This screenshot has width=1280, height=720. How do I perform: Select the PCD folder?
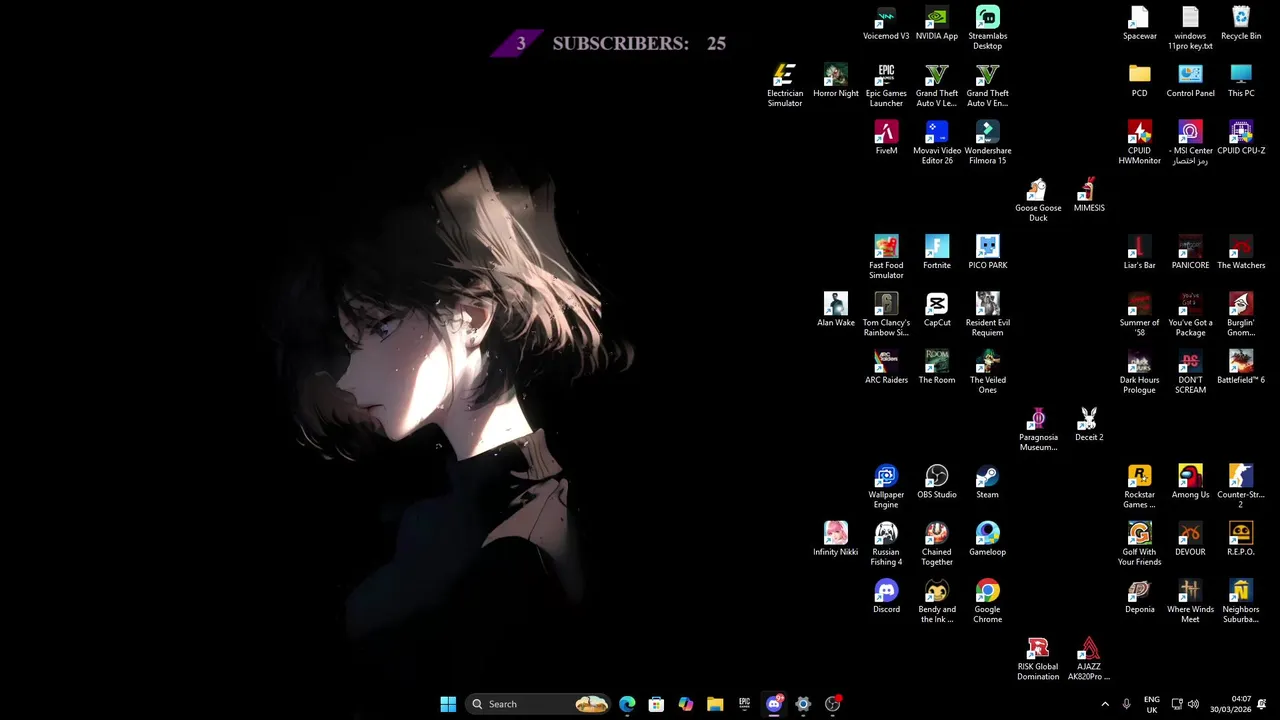coord(1139,81)
